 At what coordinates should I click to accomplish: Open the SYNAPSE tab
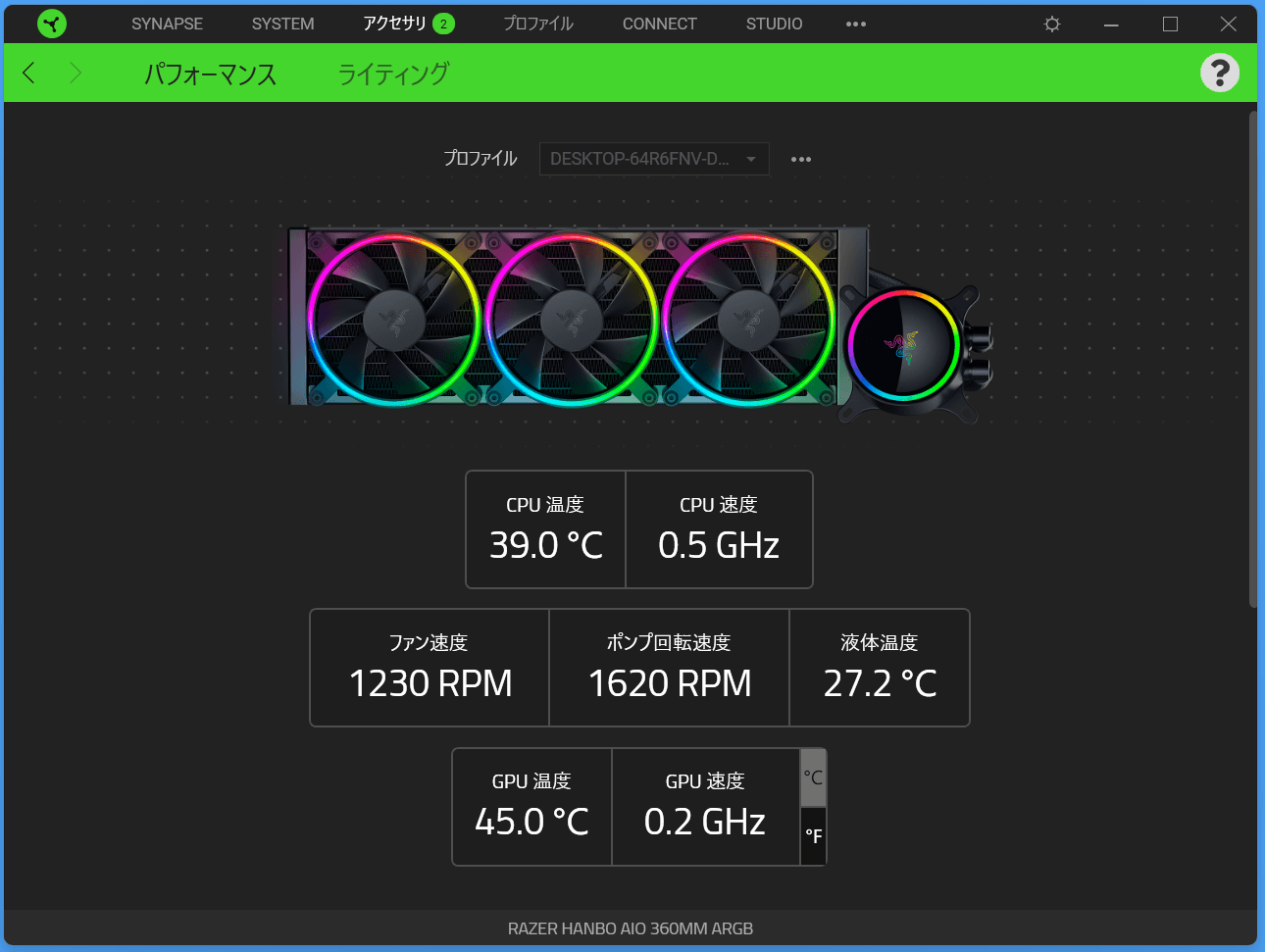pos(167,24)
